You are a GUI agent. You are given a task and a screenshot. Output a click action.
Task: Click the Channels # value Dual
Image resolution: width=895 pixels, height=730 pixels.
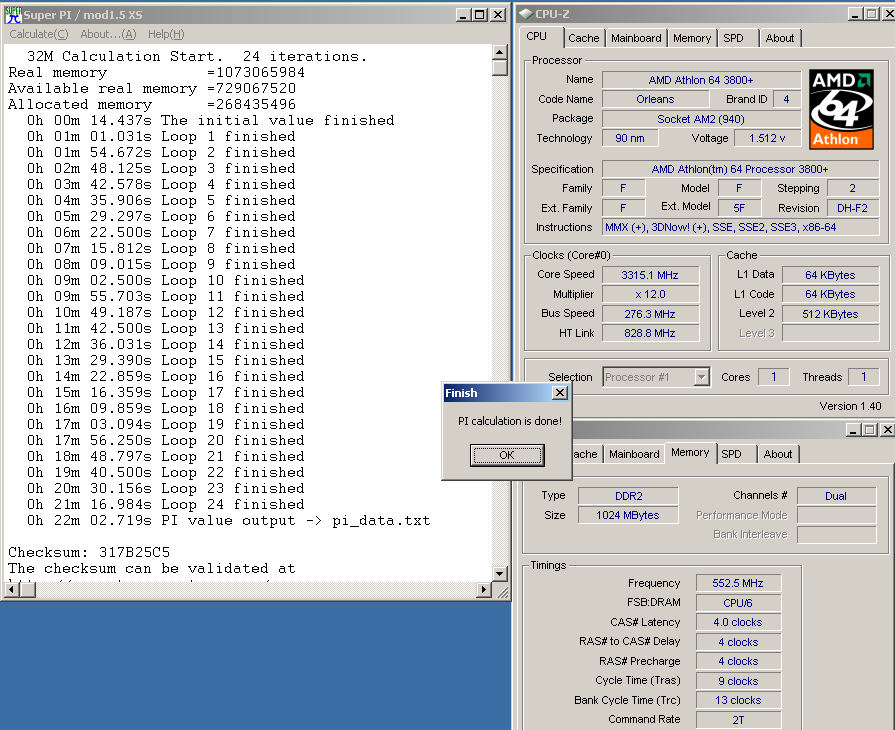click(x=836, y=496)
